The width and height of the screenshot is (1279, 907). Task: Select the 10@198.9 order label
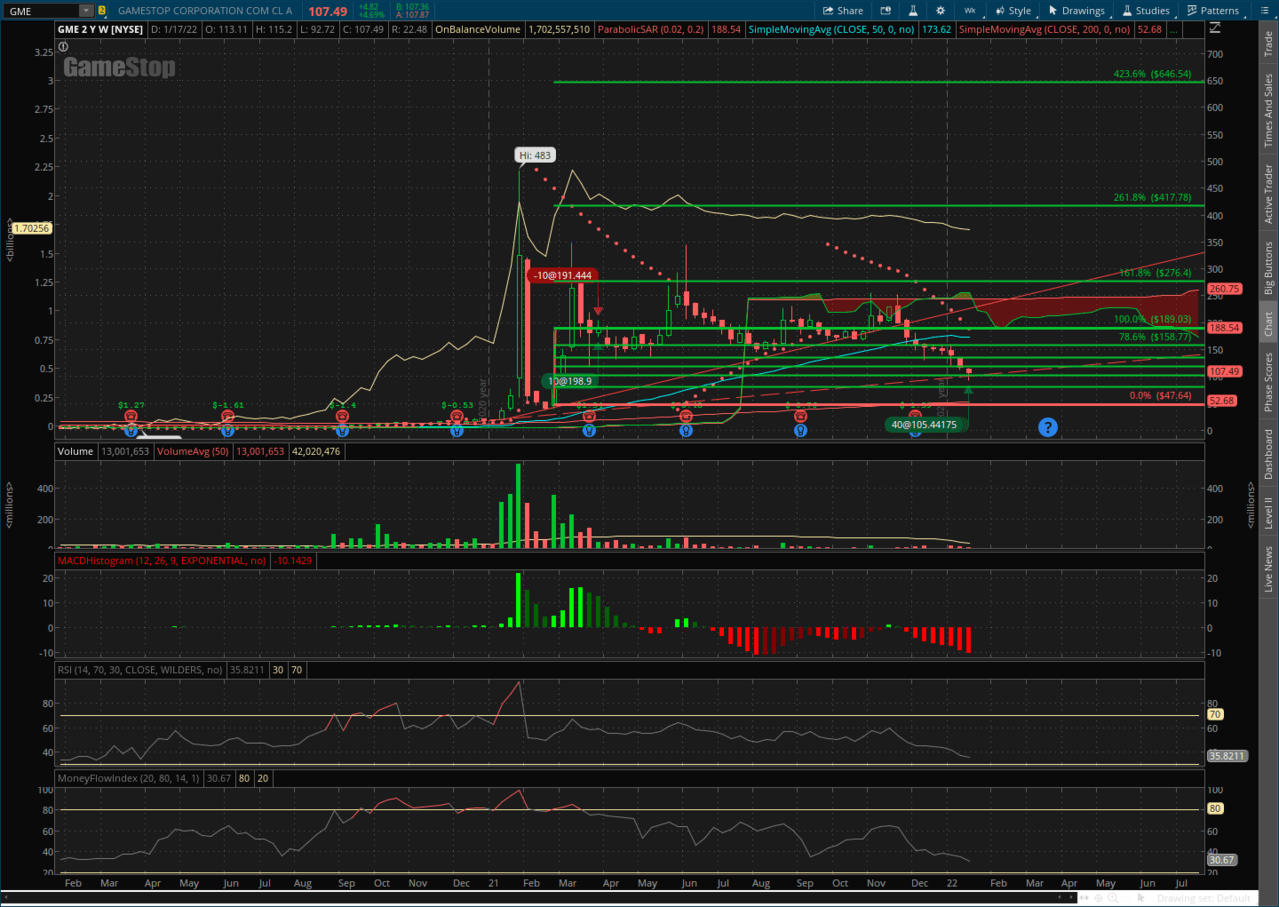click(x=569, y=381)
